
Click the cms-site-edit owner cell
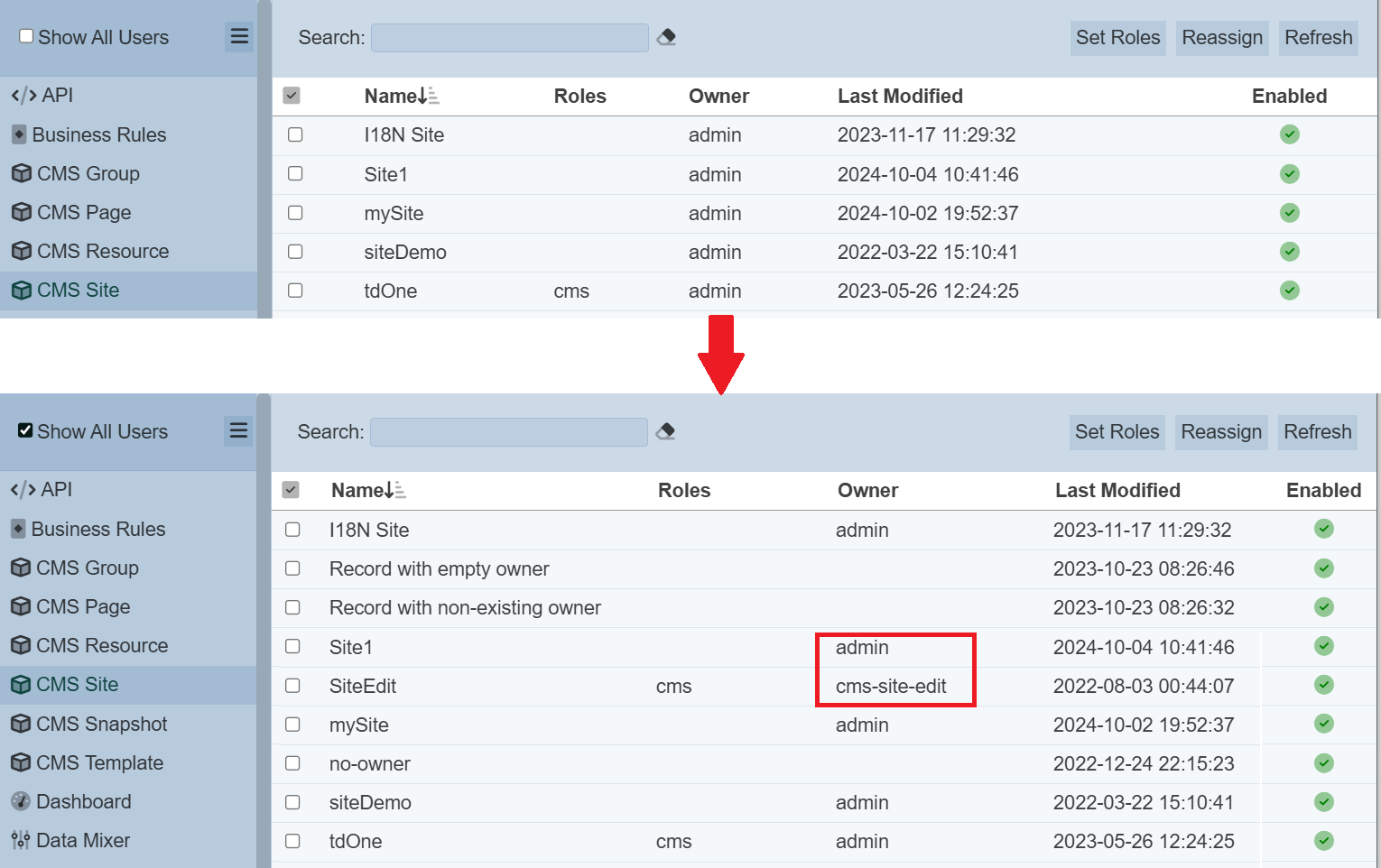[x=891, y=687]
